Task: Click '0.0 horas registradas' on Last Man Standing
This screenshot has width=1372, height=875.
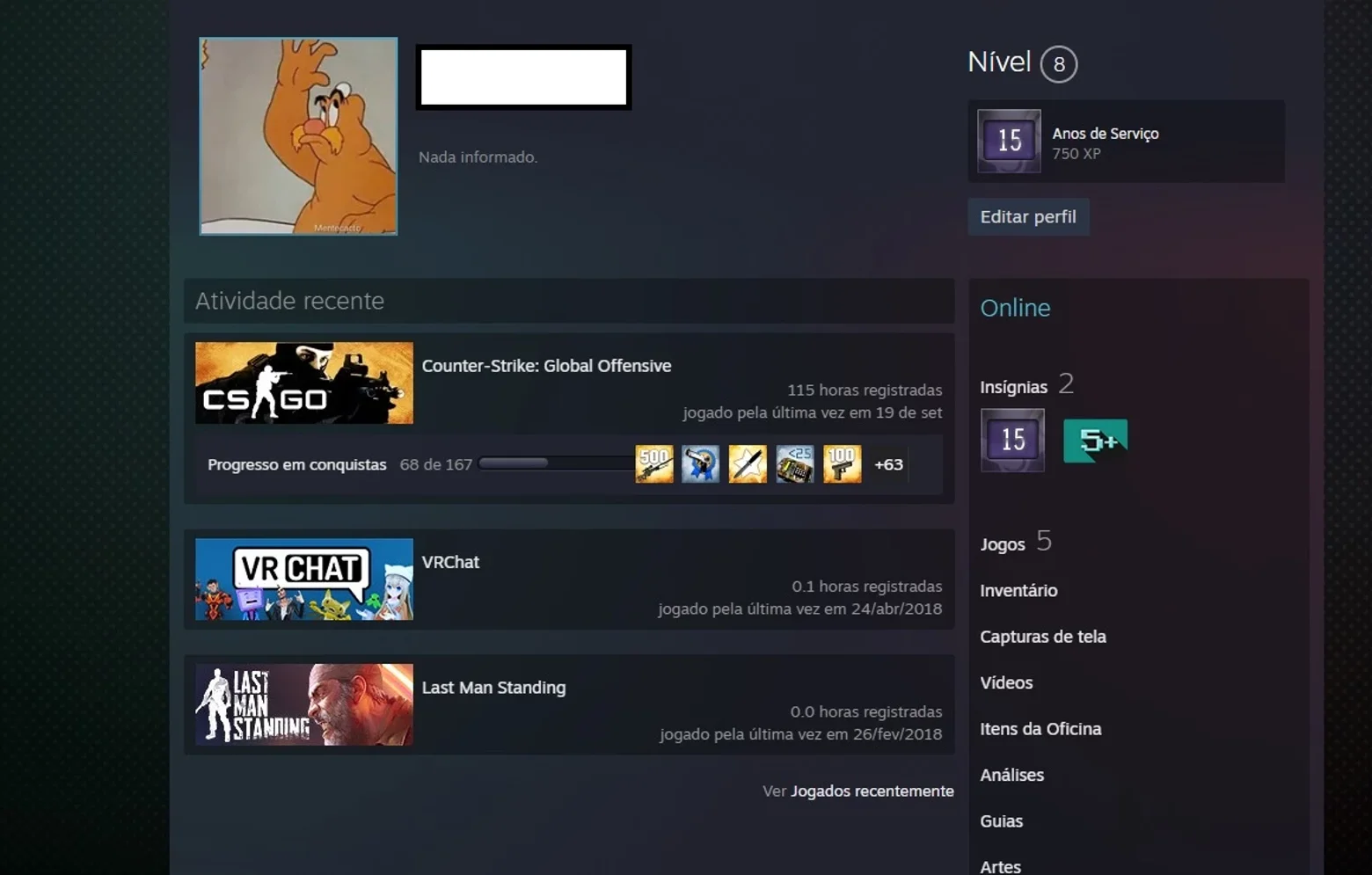Action: pyautogui.click(x=865, y=712)
